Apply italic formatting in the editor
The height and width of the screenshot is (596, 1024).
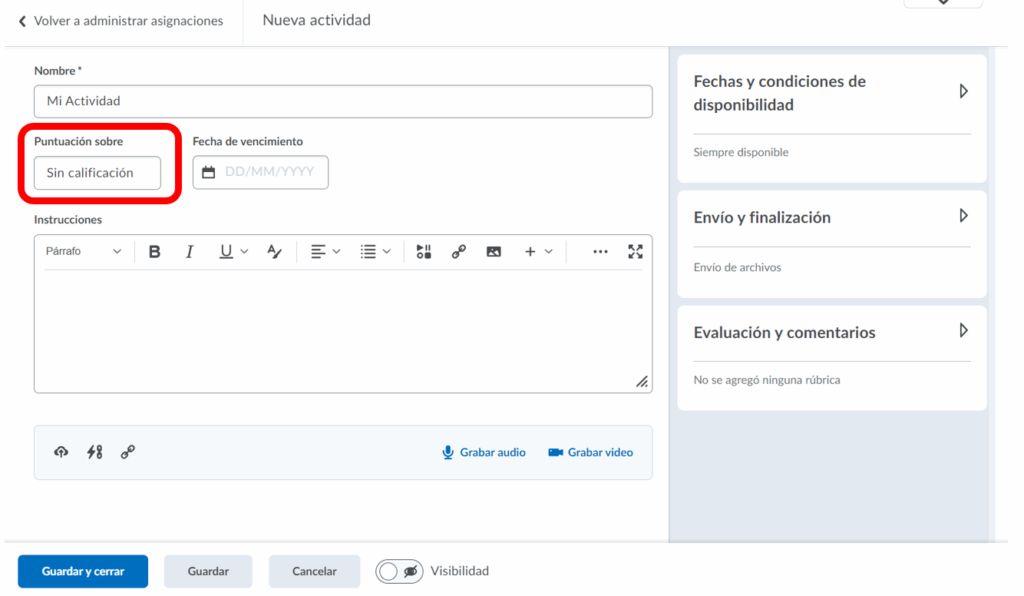pyautogui.click(x=189, y=252)
